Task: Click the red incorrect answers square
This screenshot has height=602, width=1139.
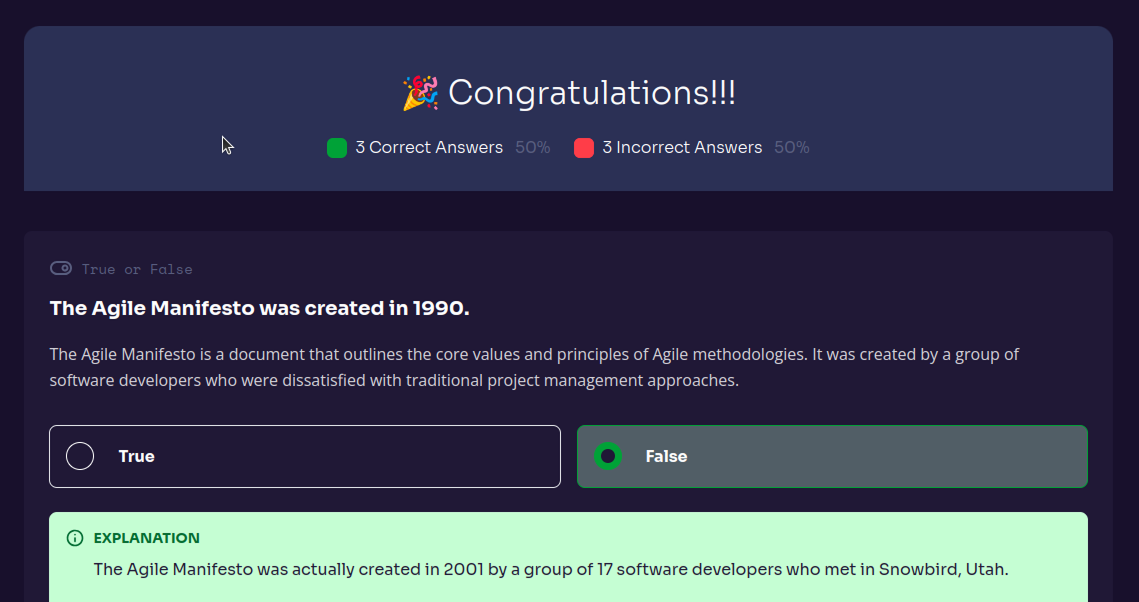Action: tap(584, 148)
